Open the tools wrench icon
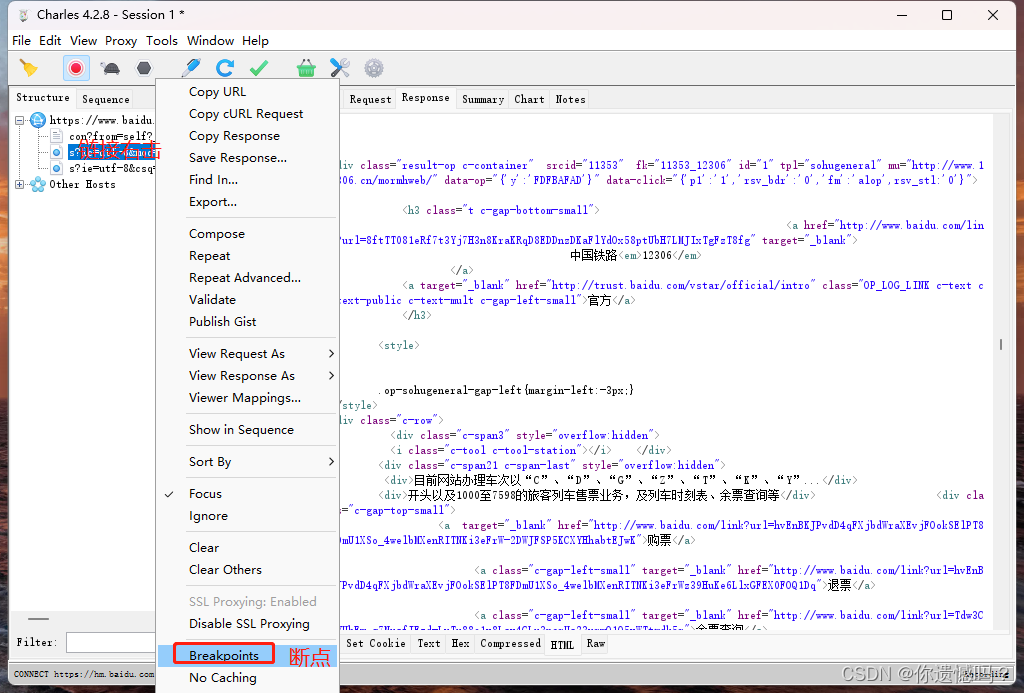This screenshot has height=693, width=1024. coord(340,68)
